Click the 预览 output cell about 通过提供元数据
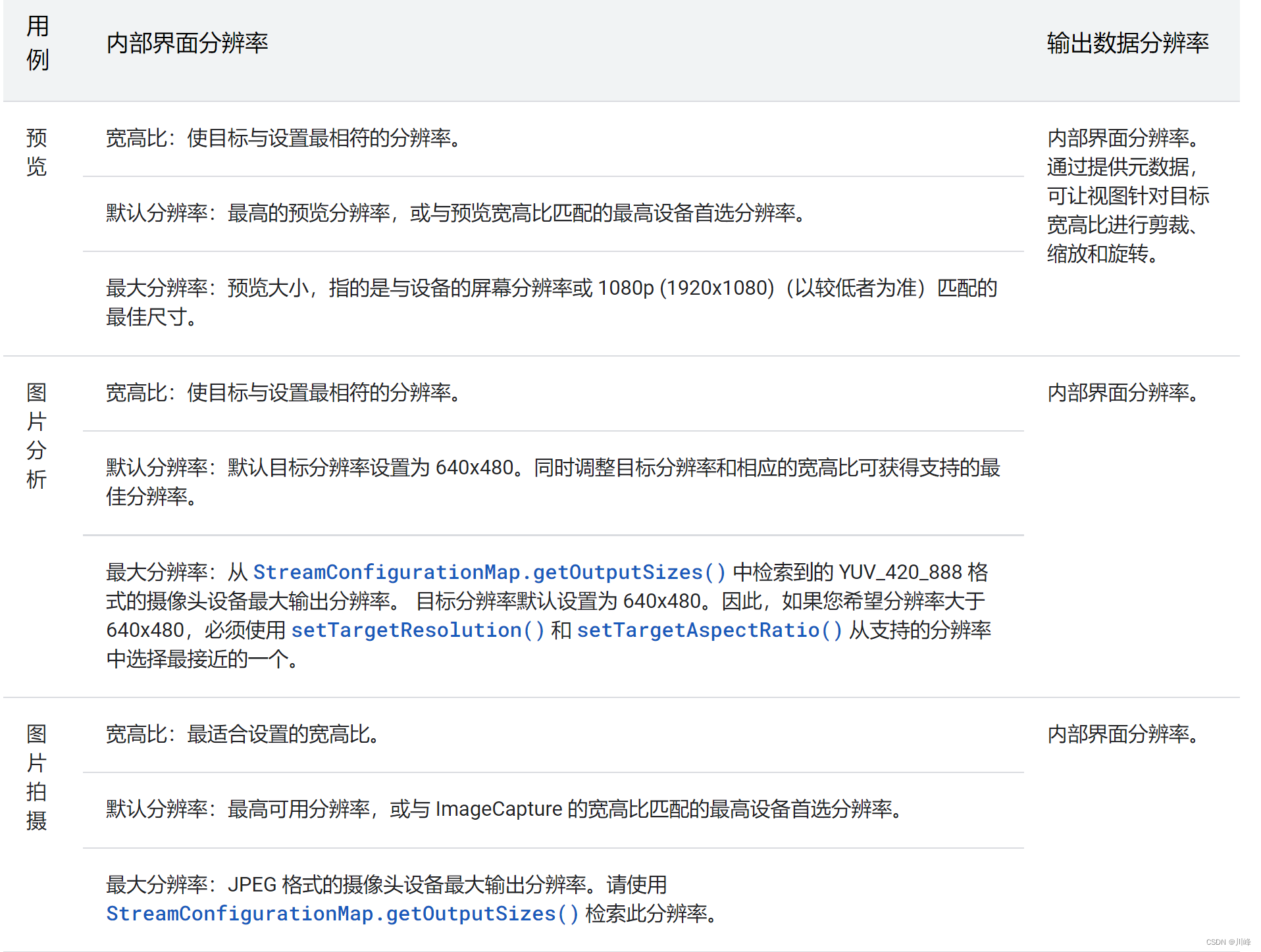Viewport: 1261px width, 952px height. (1128, 195)
